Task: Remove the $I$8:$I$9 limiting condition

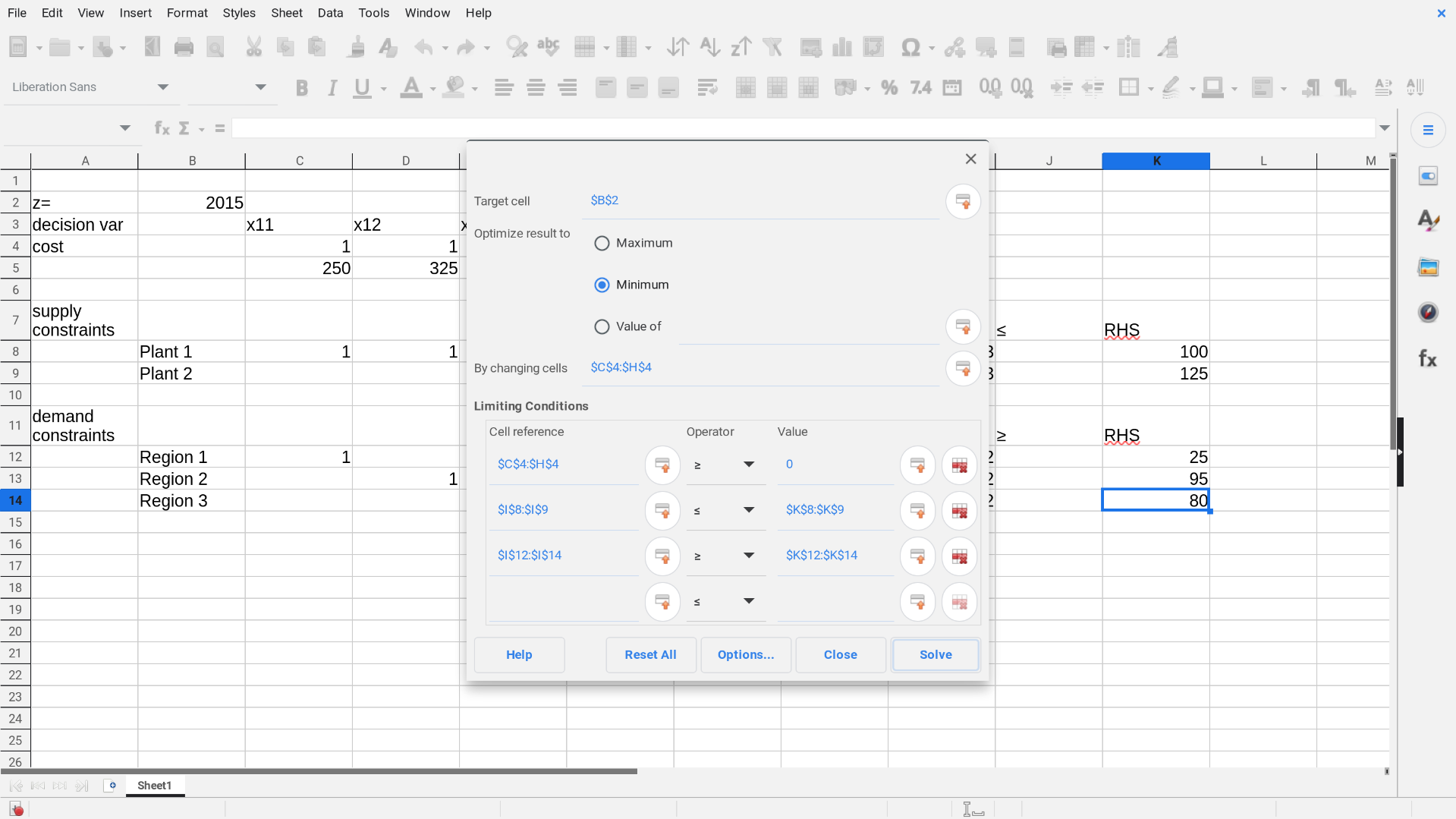Action: (x=959, y=511)
